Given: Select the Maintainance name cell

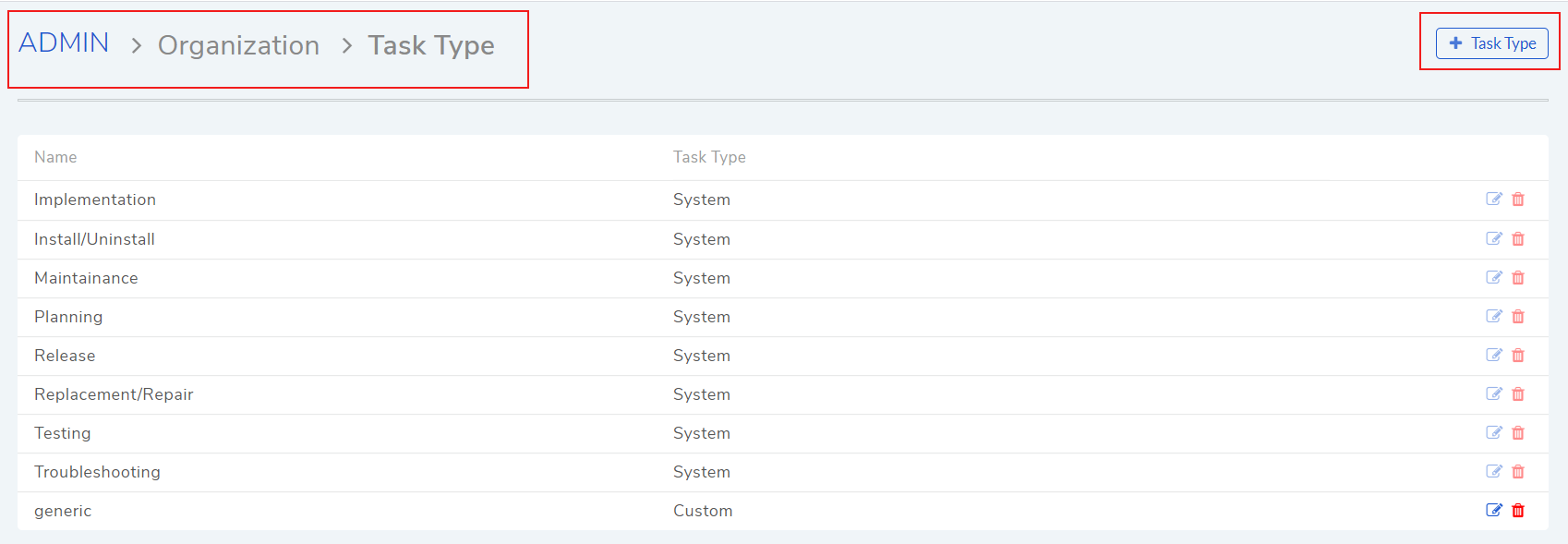Looking at the screenshot, I should coord(86,278).
